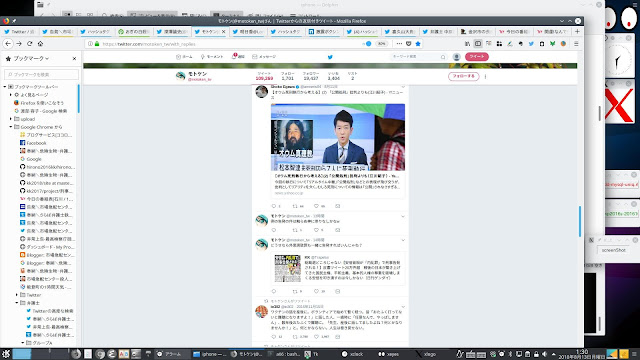Go back with the Firefox back arrow
This screenshot has height=360, width=640.
(8, 44)
